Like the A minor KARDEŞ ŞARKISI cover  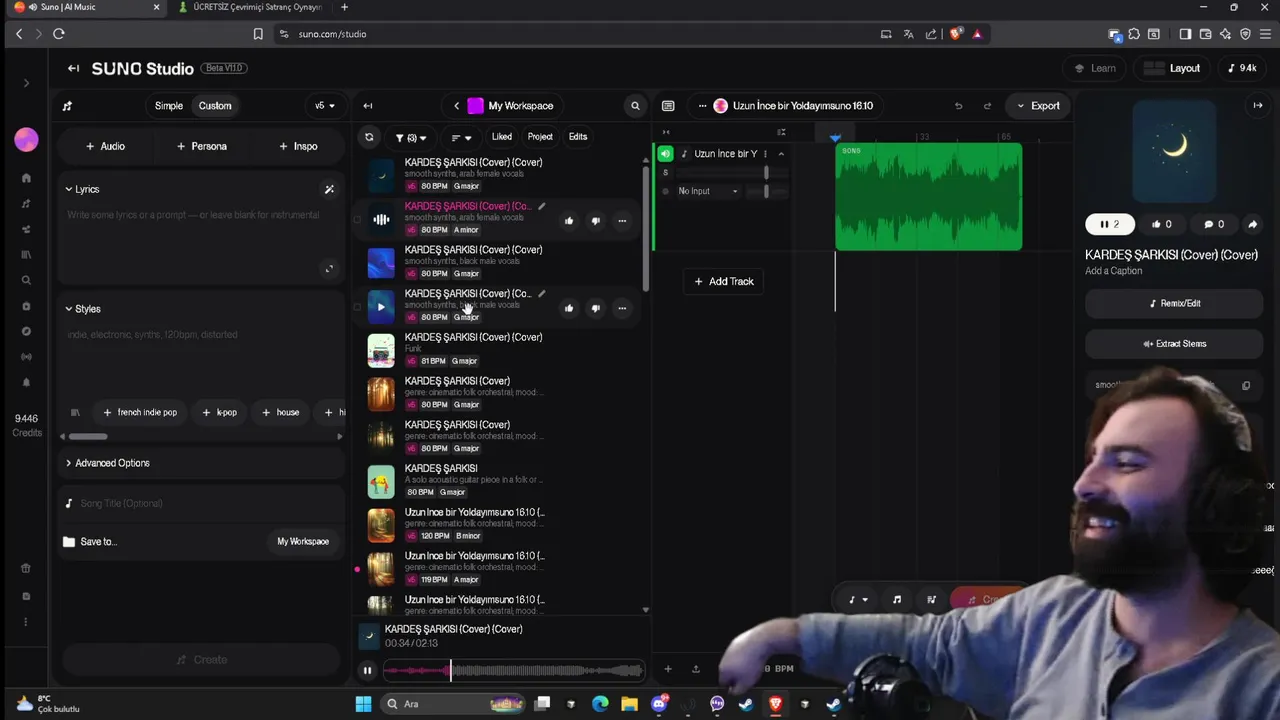point(569,220)
